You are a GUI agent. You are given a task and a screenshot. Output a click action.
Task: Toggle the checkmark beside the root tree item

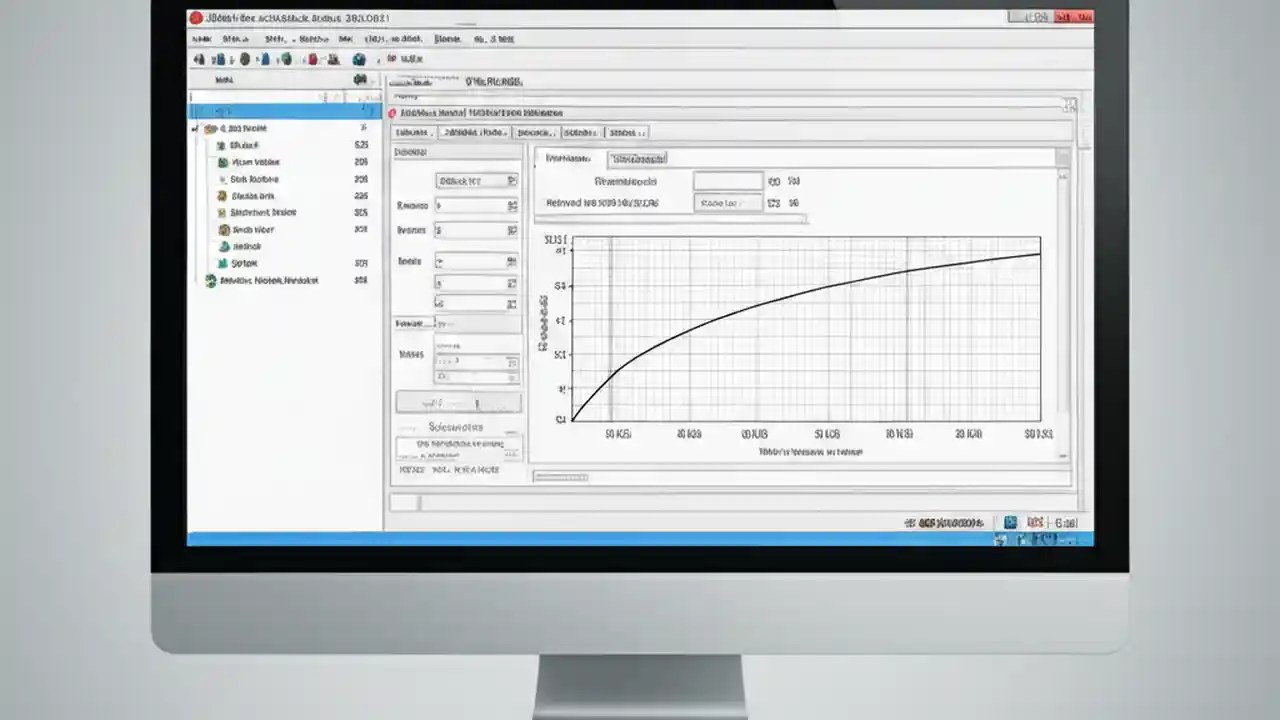coord(195,129)
